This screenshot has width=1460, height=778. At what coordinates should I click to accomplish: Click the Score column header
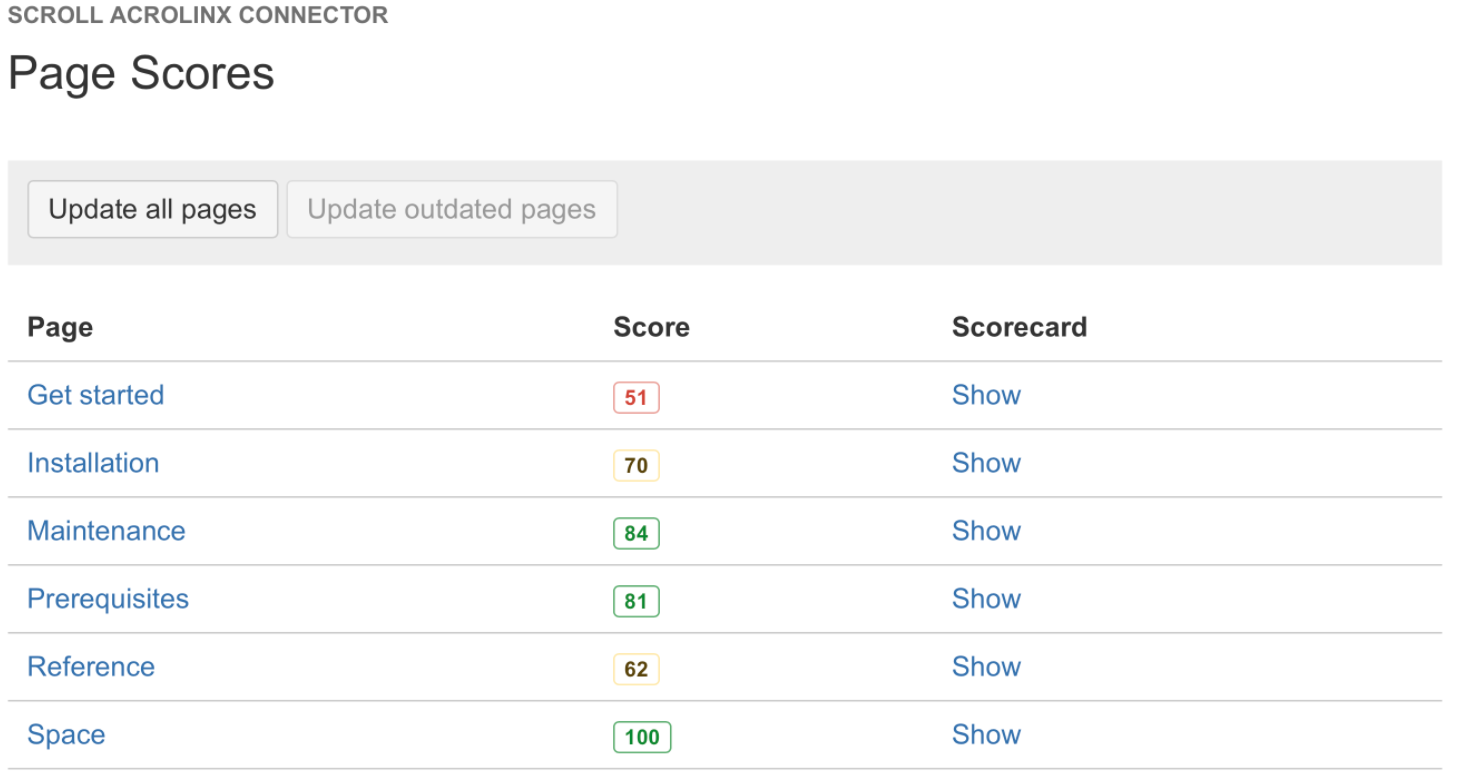pyautogui.click(x=651, y=327)
